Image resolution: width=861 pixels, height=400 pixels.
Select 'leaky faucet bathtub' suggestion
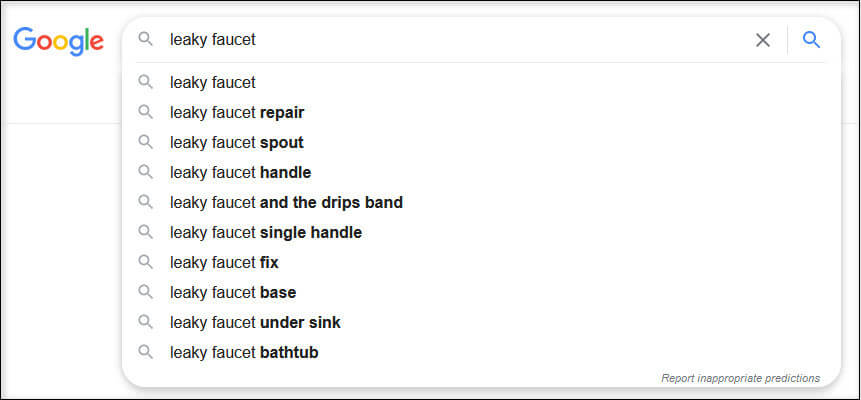coord(481,352)
